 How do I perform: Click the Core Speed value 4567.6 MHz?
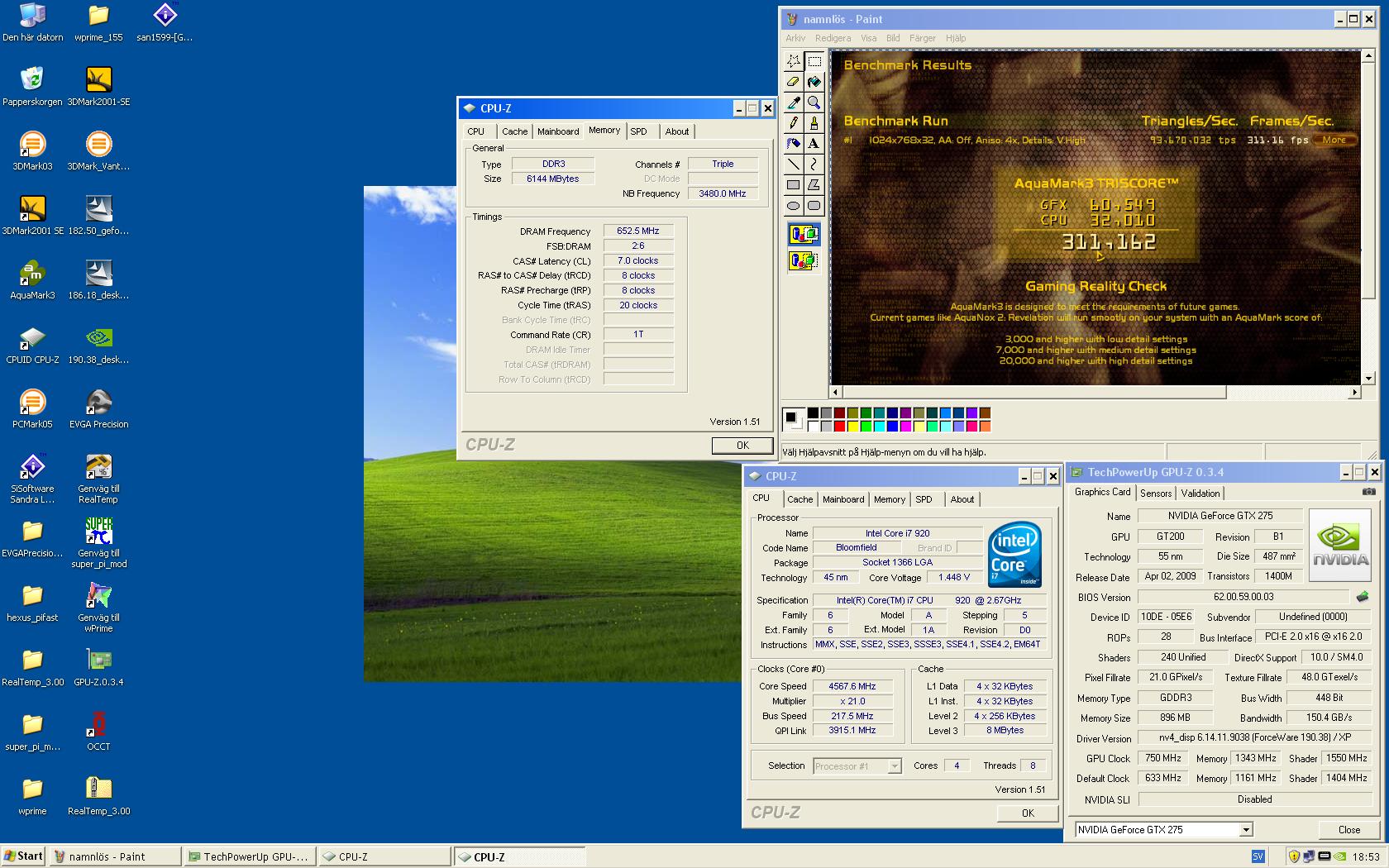point(852,686)
